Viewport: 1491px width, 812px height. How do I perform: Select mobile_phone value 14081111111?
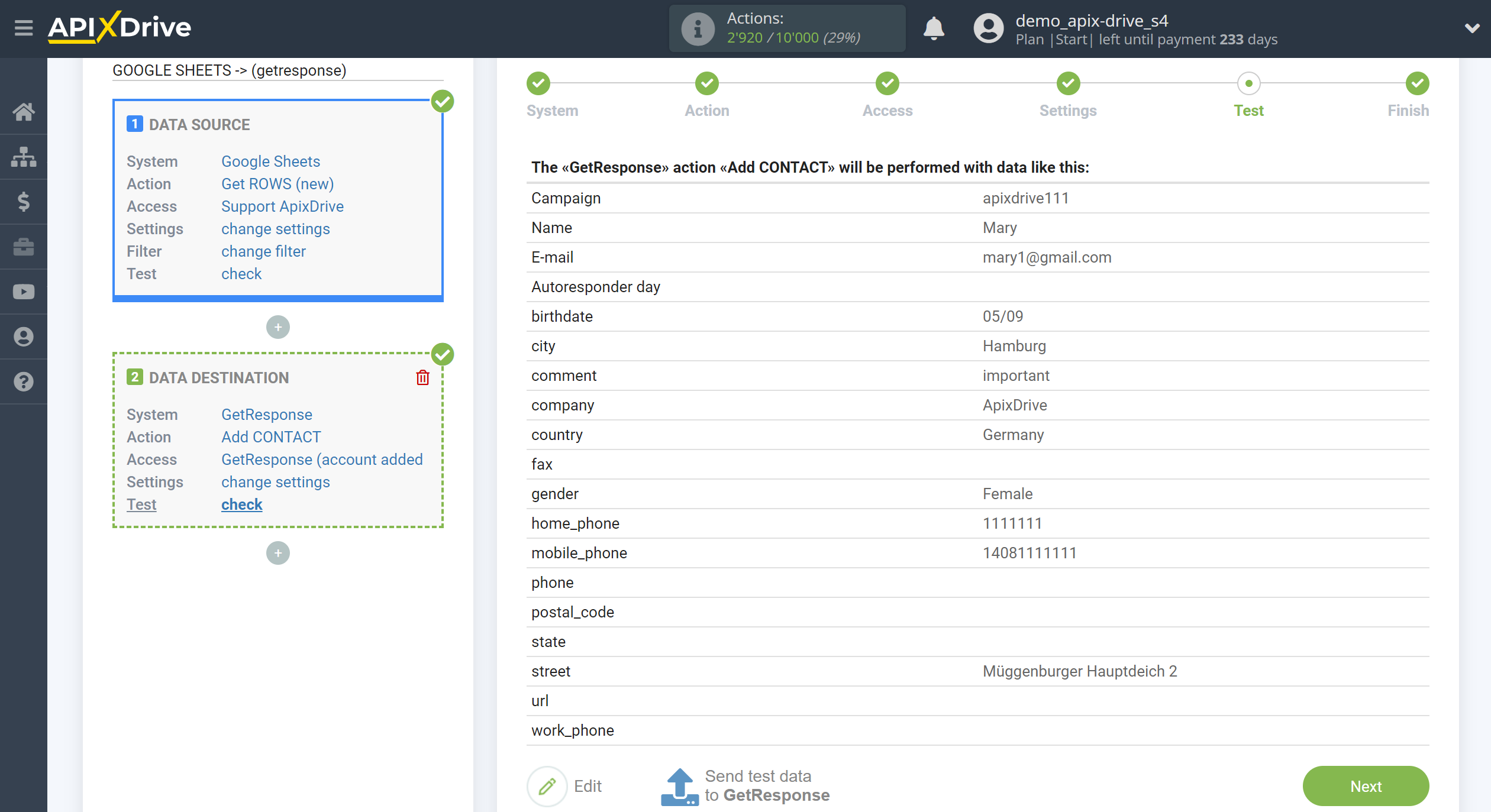[x=1029, y=553]
